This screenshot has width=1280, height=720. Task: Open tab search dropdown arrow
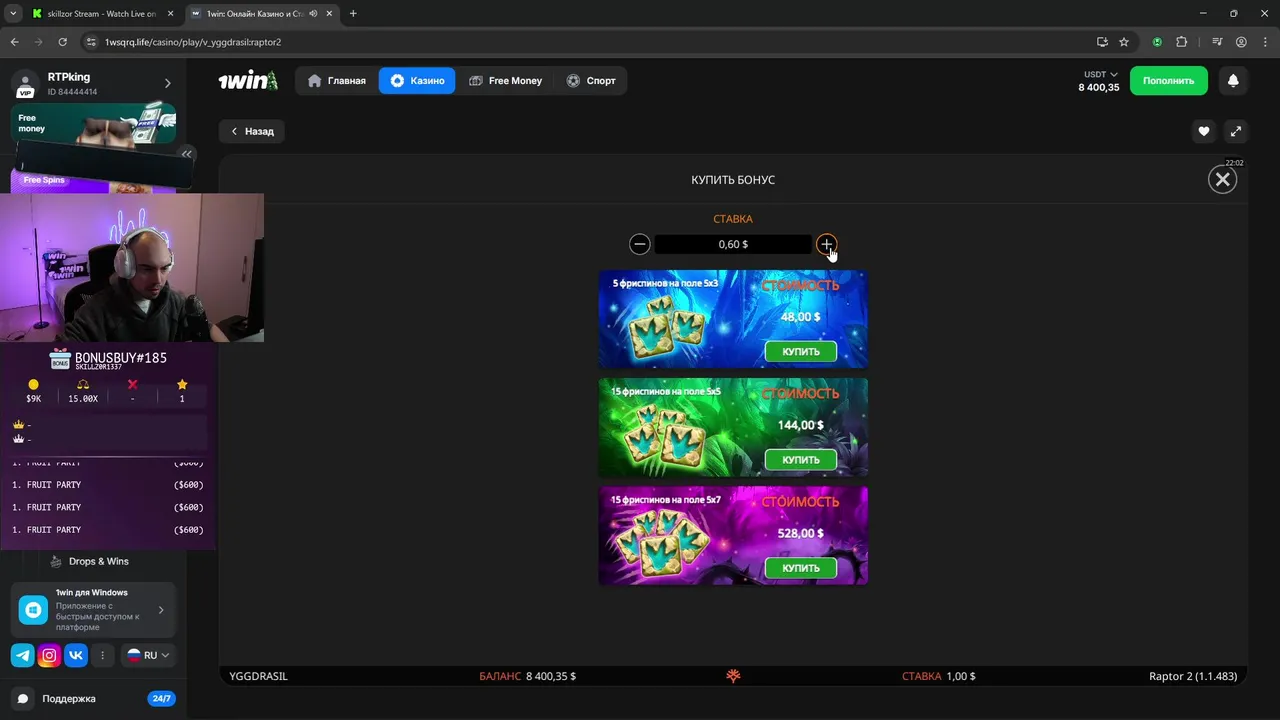12,14
